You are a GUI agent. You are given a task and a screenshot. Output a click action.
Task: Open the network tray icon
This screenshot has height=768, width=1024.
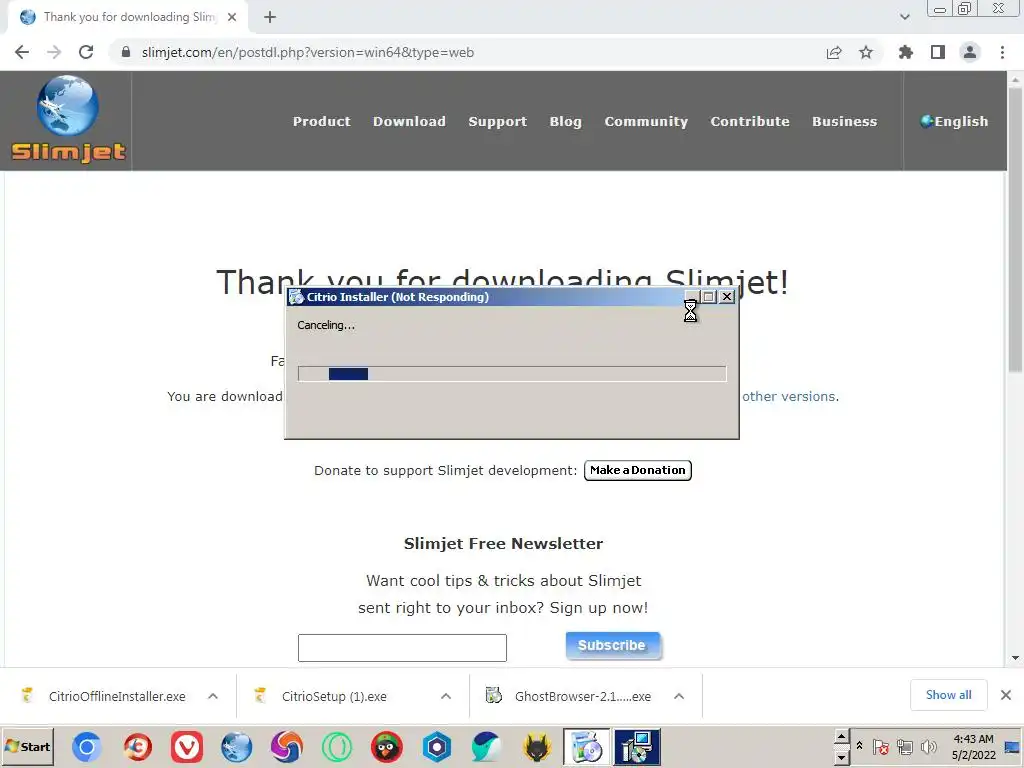(904, 747)
